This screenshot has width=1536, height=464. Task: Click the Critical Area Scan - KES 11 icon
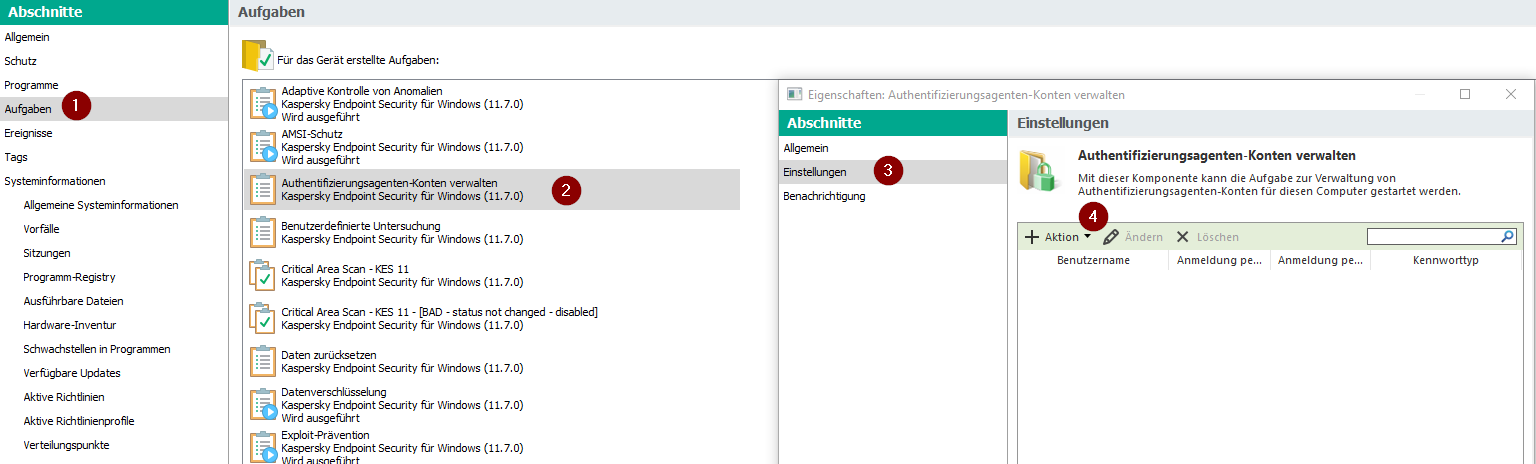coord(262,275)
